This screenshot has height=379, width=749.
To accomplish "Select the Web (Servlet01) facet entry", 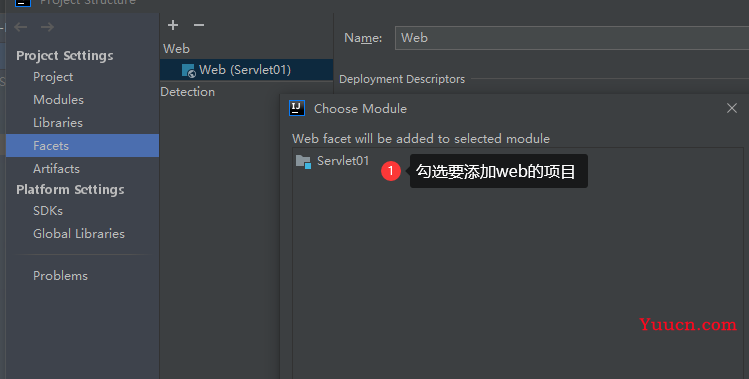I will (x=246, y=70).
